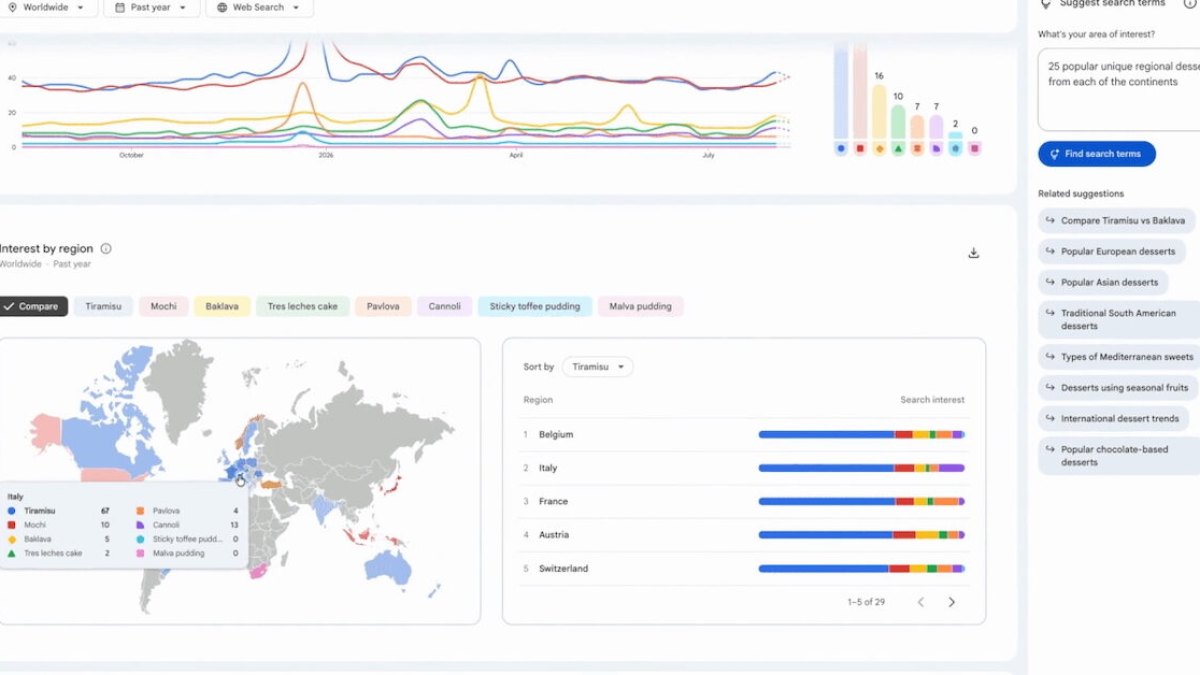1200x675 pixels.
Task: Select the Baklava filter chip
Action: point(222,306)
